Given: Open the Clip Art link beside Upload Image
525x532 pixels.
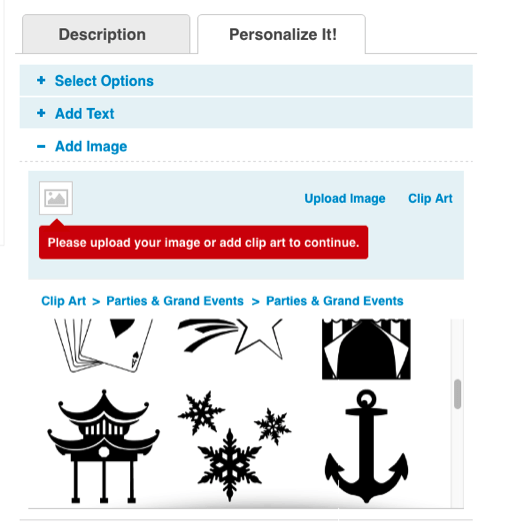Looking at the screenshot, I should click(x=430, y=198).
